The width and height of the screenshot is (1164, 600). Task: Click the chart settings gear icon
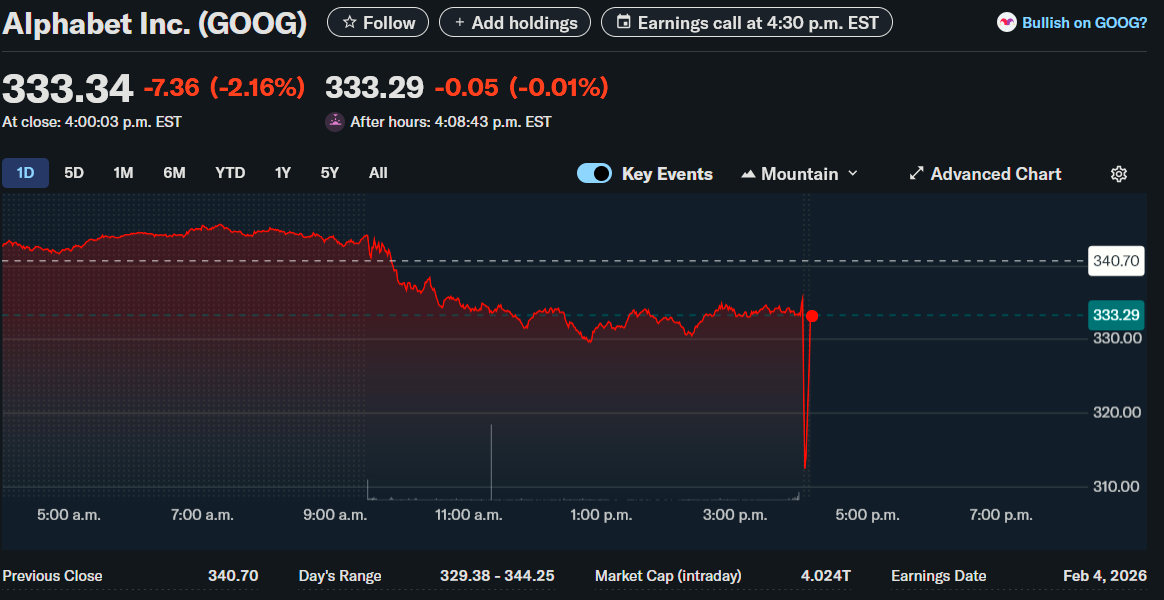pyautogui.click(x=1119, y=174)
